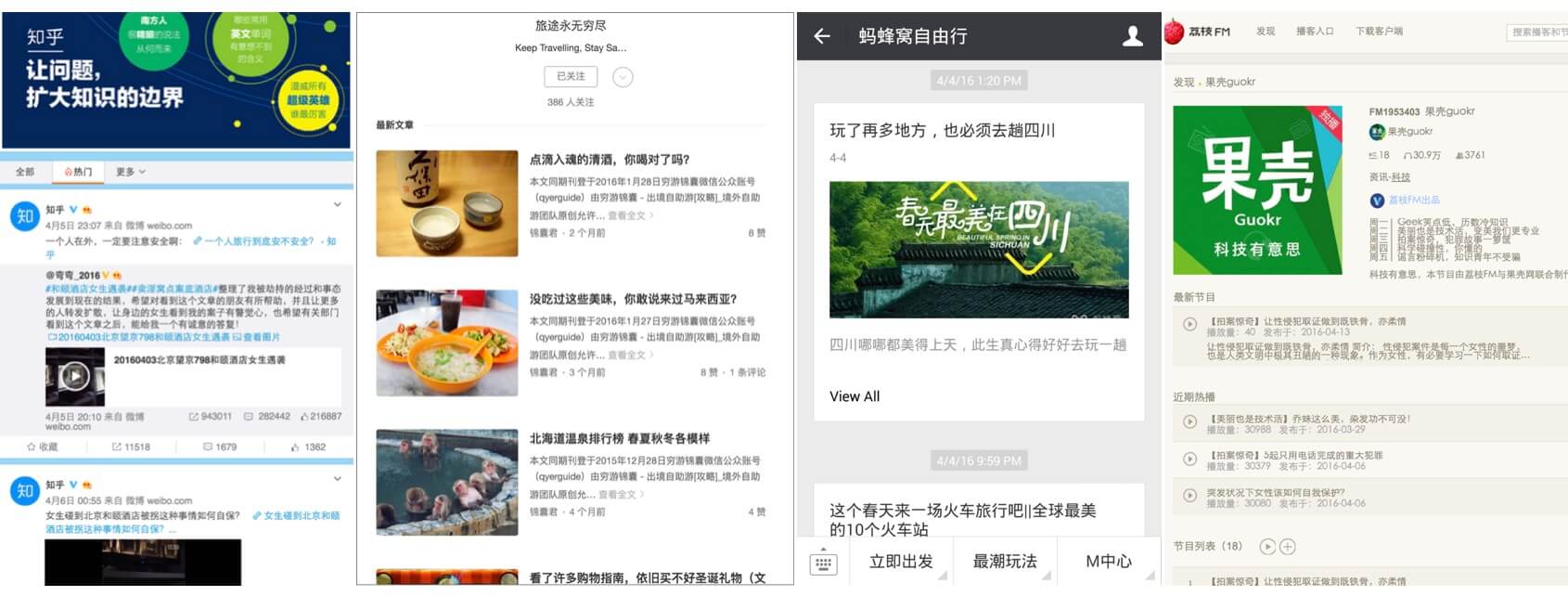Image resolution: width=1568 pixels, height=609 pixels.
Task: Open the 立即出发 menu
Action: click(x=901, y=562)
